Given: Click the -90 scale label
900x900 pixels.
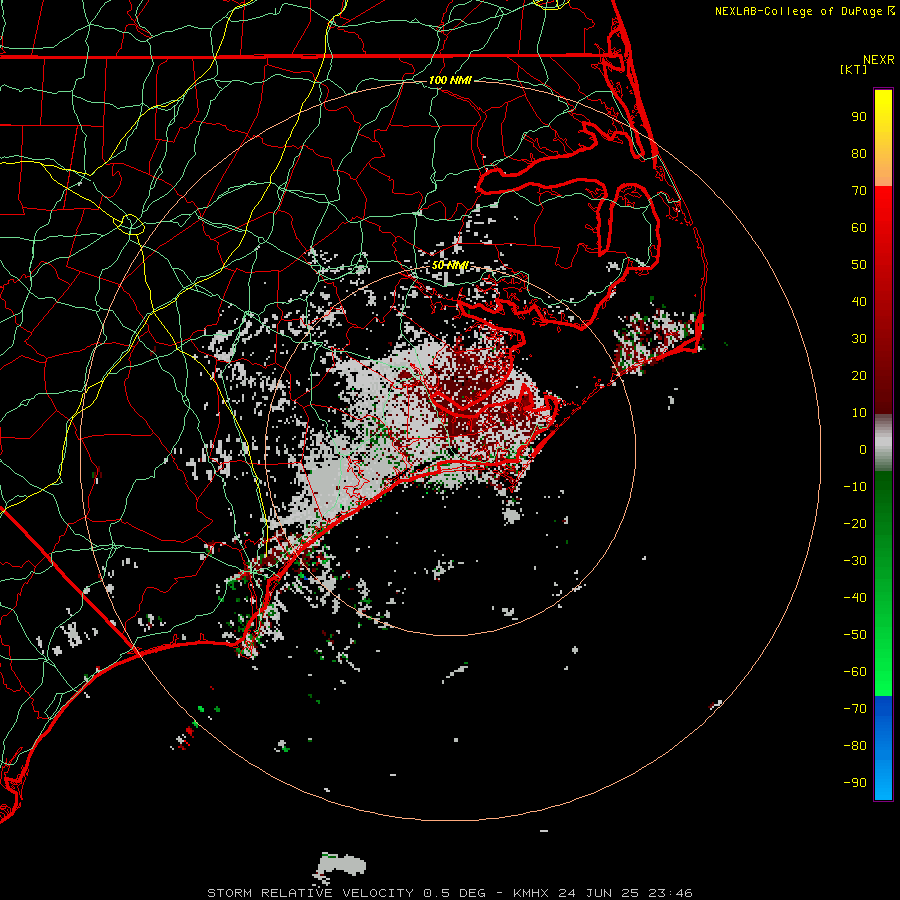Looking at the screenshot, I should point(855,783).
